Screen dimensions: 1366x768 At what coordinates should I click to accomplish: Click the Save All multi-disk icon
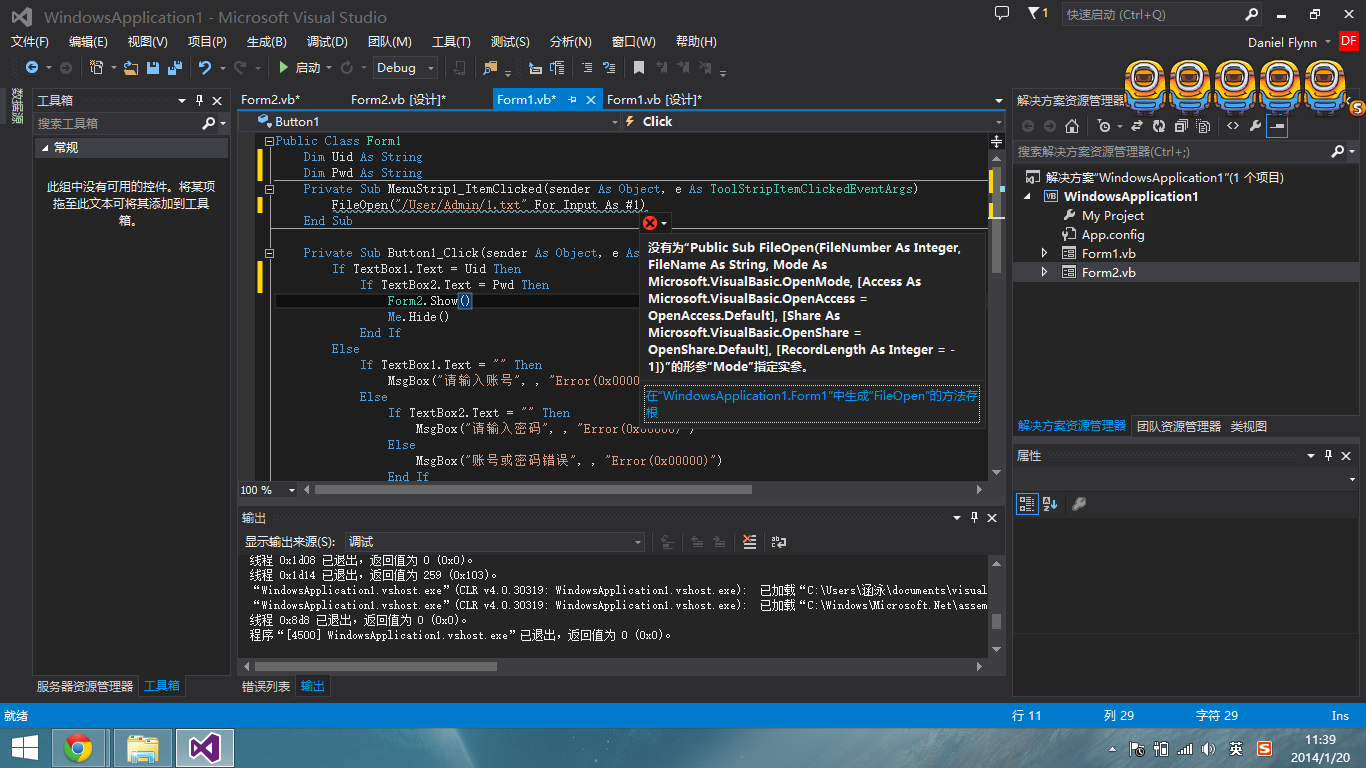point(175,68)
